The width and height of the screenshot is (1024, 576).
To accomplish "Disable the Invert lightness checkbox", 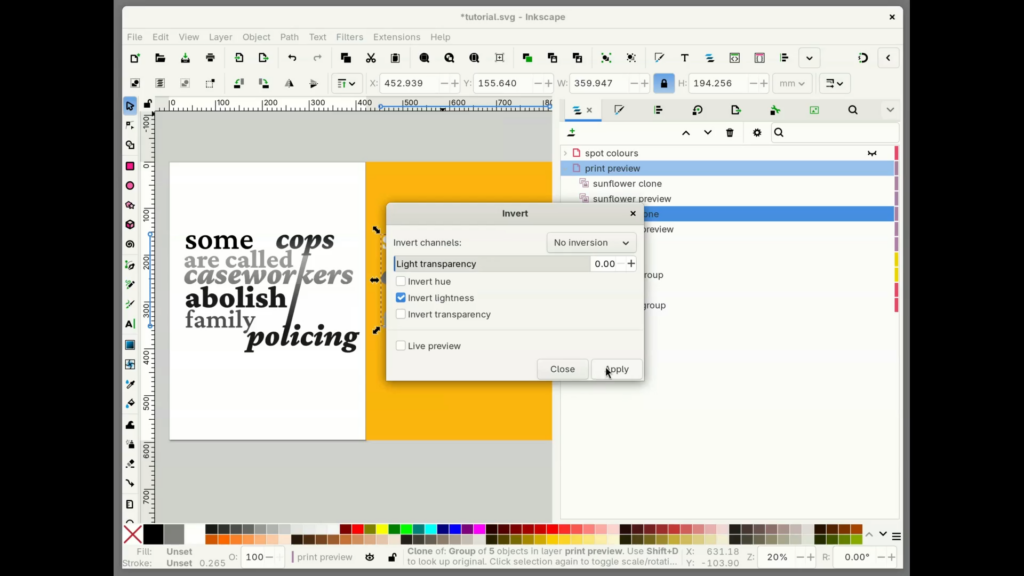I will pyautogui.click(x=401, y=297).
